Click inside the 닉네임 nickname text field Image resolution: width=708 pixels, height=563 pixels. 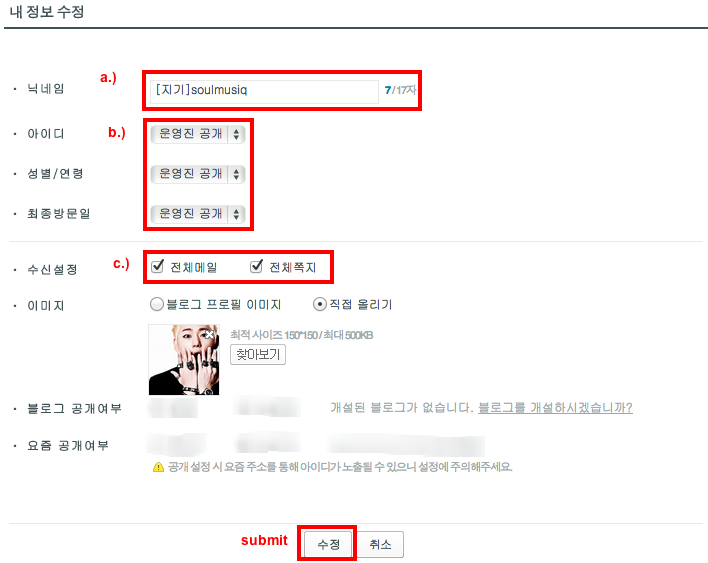(x=264, y=91)
